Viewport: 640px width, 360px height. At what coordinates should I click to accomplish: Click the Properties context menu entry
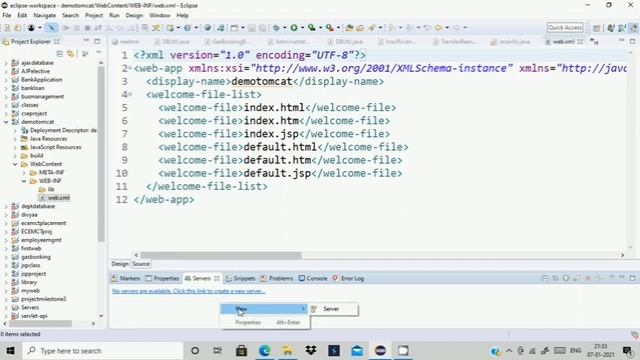click(x=265, y=322)
